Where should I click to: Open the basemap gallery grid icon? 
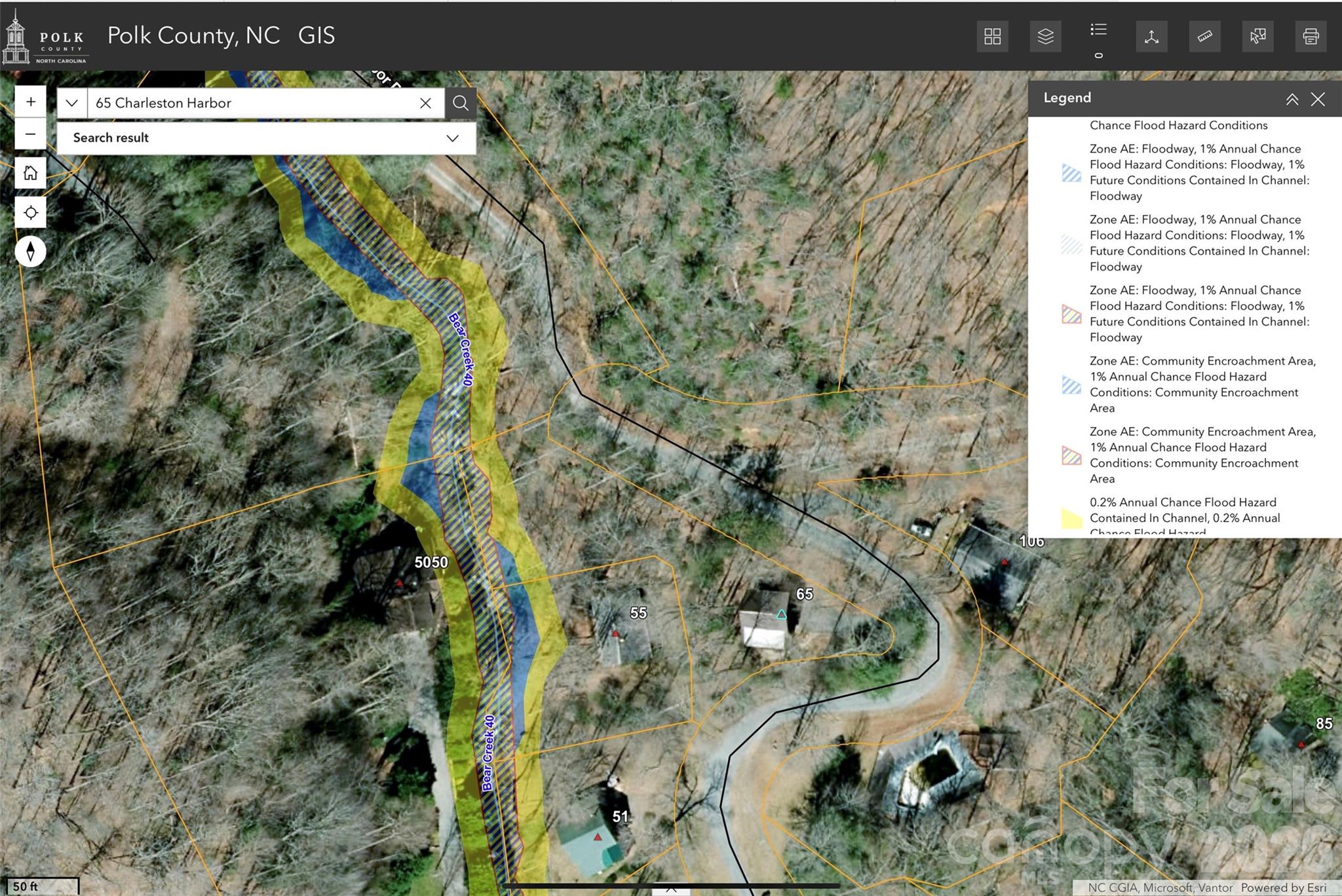(x=992, y=36)
